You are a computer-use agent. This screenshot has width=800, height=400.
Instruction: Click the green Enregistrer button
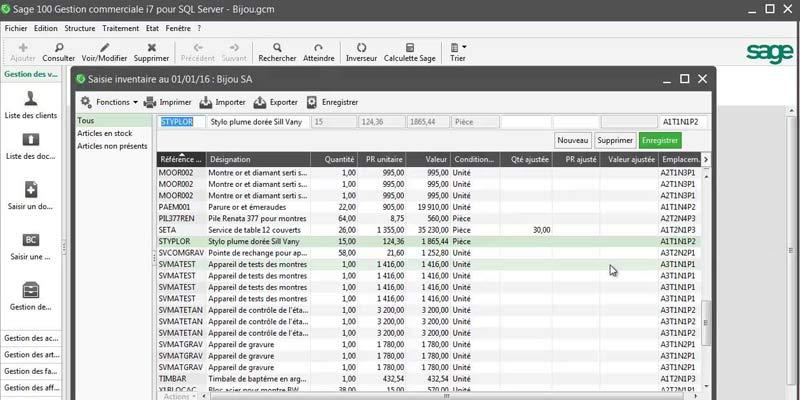660,140
